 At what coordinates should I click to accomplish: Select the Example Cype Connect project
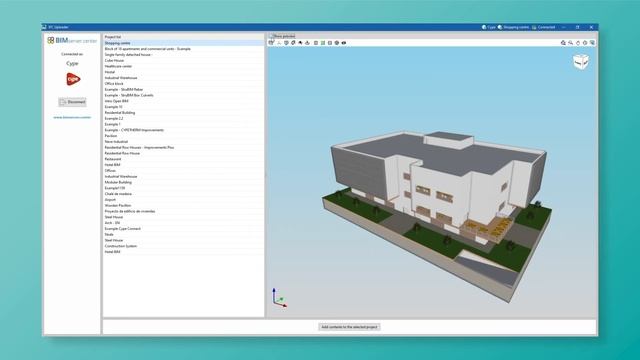[x=184, y=229]
